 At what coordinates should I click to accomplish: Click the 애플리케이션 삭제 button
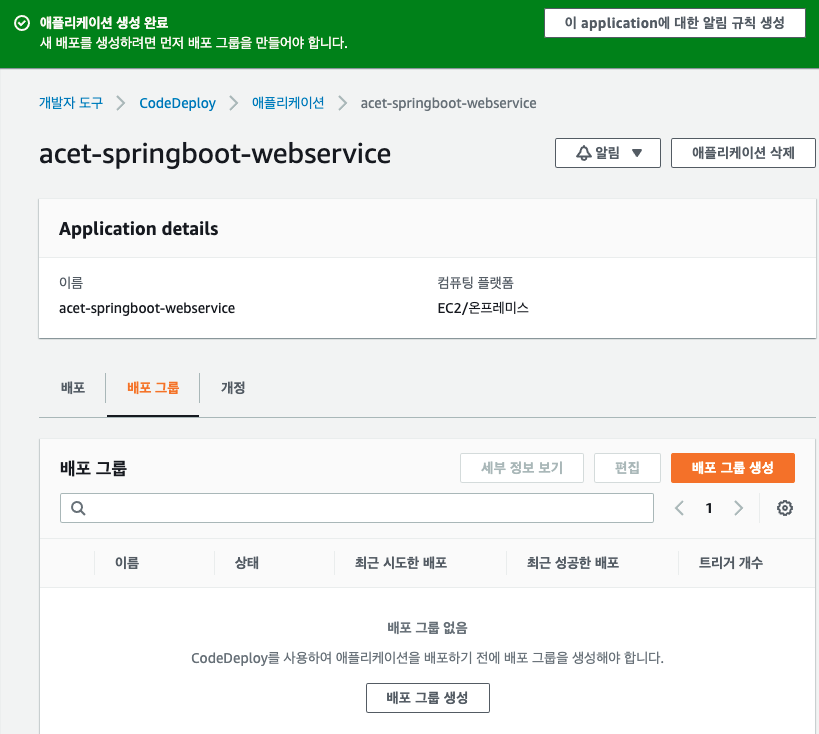click(x=743, y=153)
